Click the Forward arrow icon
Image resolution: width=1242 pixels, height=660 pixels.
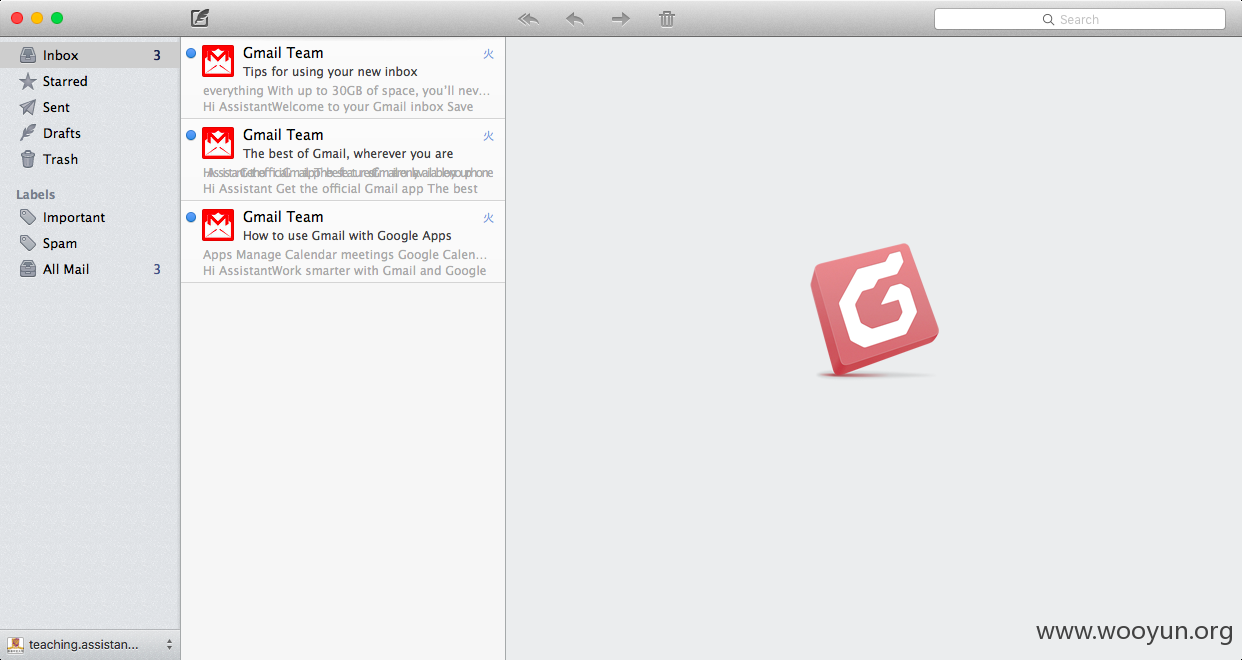pos(621,19)
